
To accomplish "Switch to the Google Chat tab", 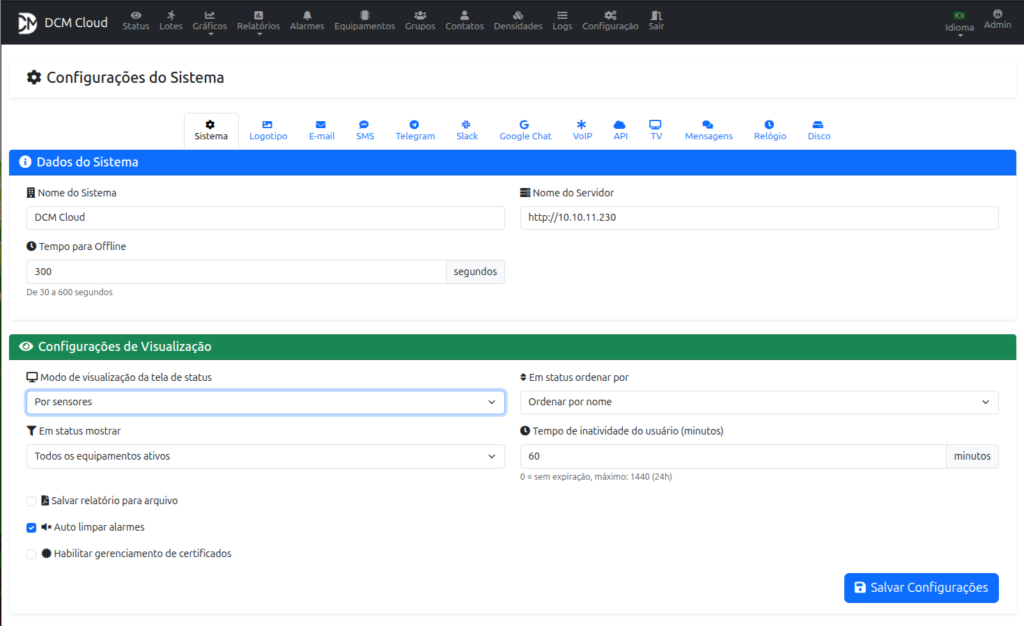I will pyautogui.click(x=525, y=130).
